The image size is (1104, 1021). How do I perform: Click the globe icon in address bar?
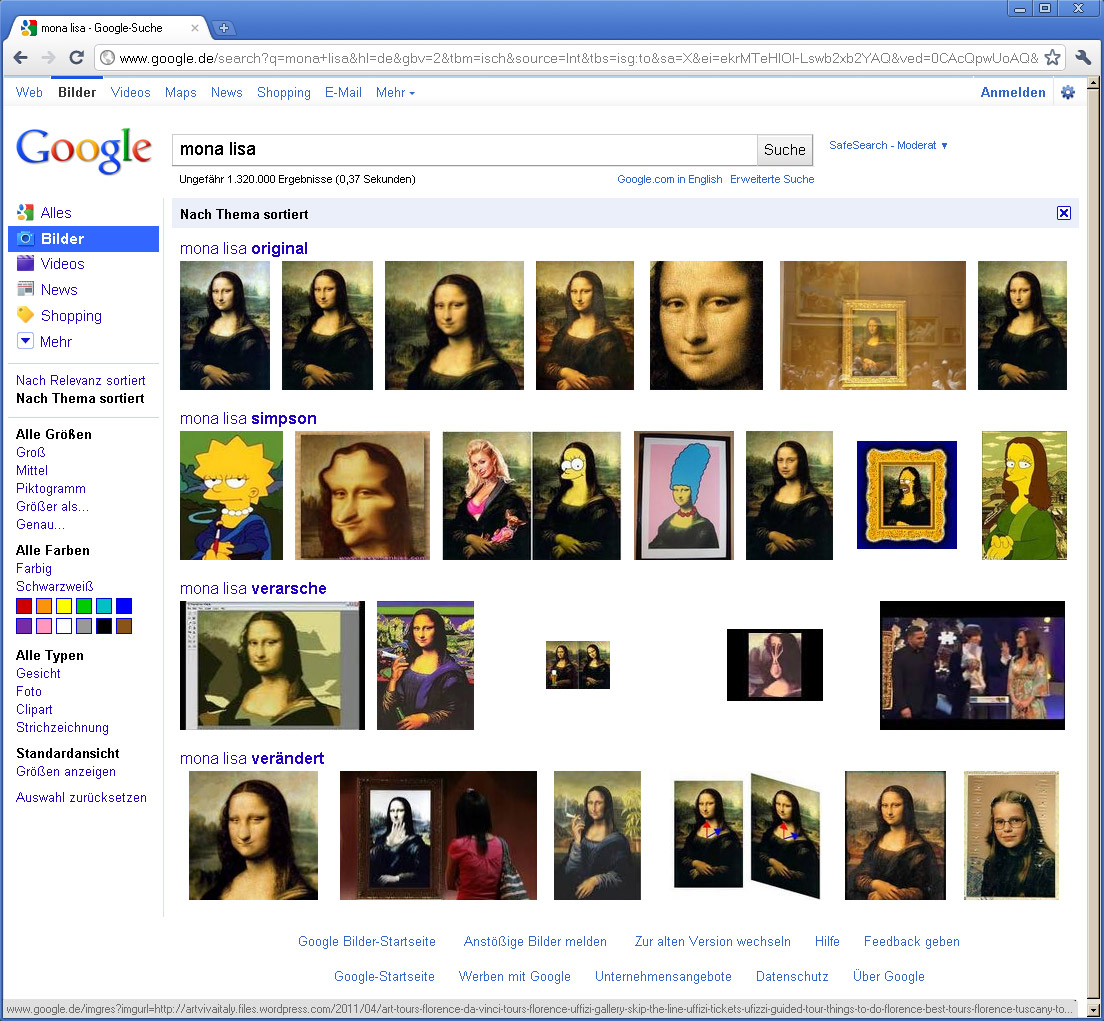pos(107,58)
